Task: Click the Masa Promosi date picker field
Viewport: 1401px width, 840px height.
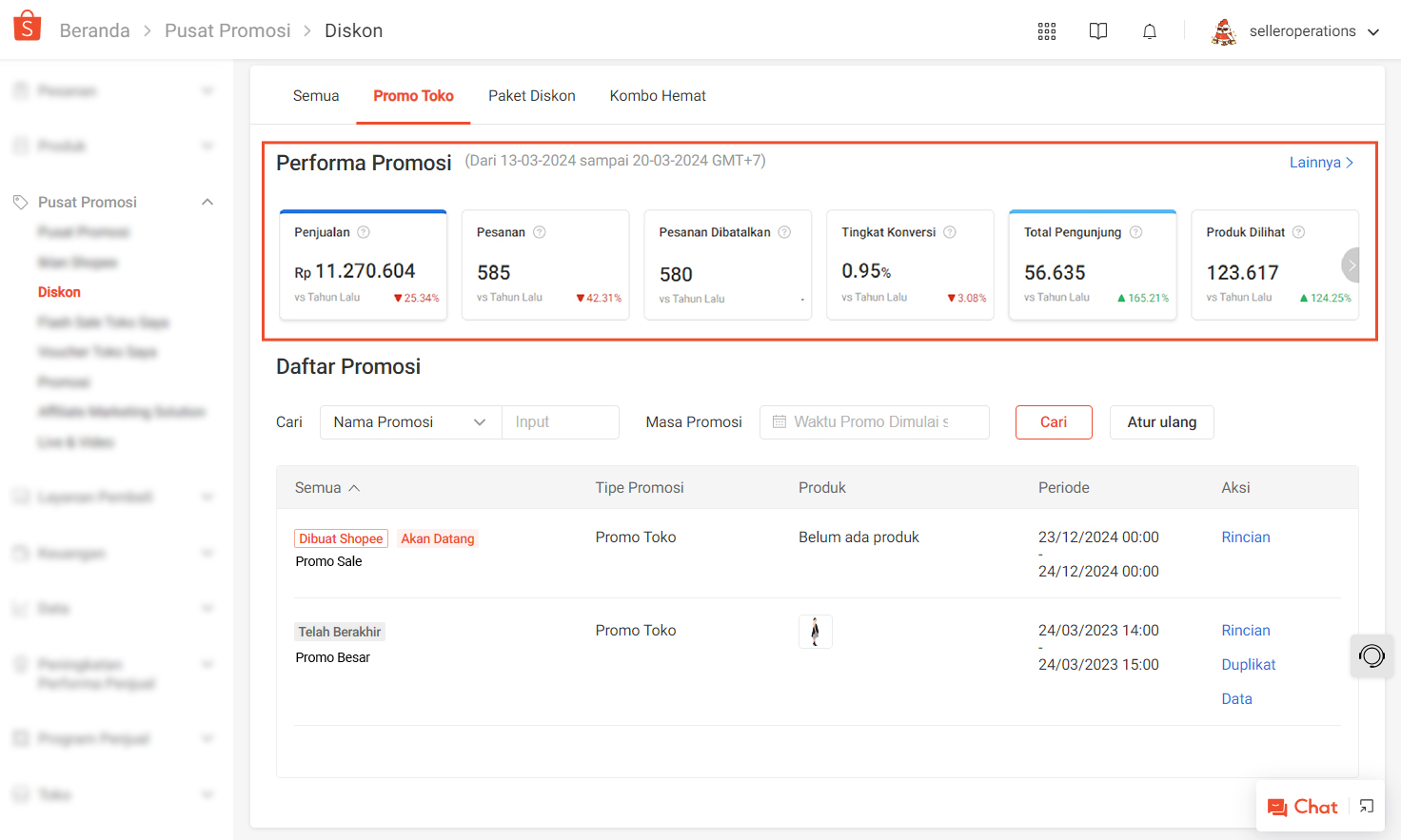Action: coord(874,422)
